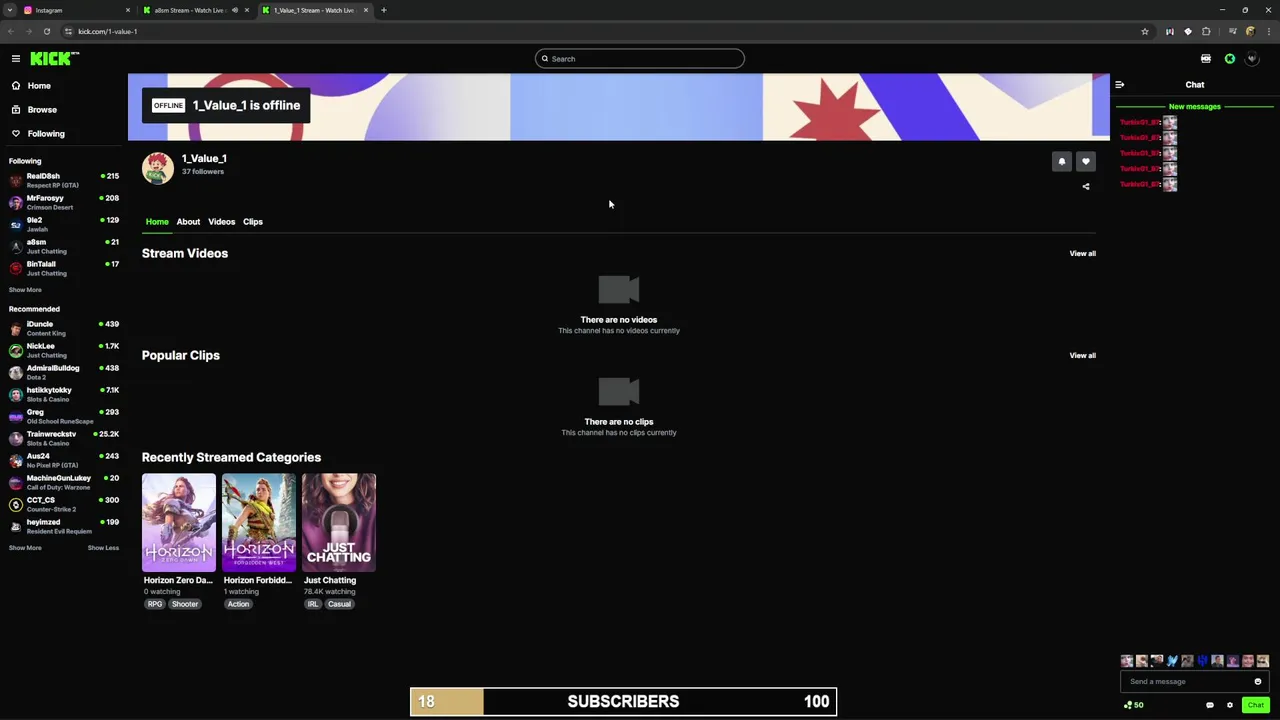Click View all for Stream Videos
Image resolution: width=1280 pixels, height=720 pixels.
pos(1082,254)
